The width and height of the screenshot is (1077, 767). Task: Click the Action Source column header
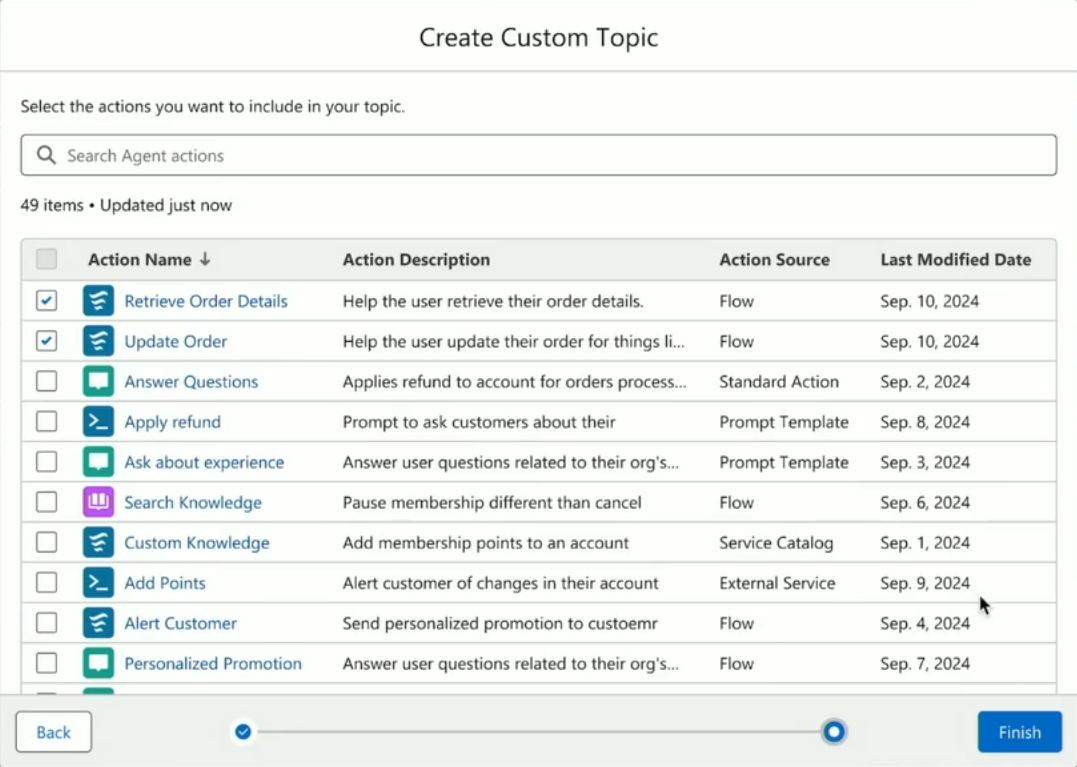point(774,260)
